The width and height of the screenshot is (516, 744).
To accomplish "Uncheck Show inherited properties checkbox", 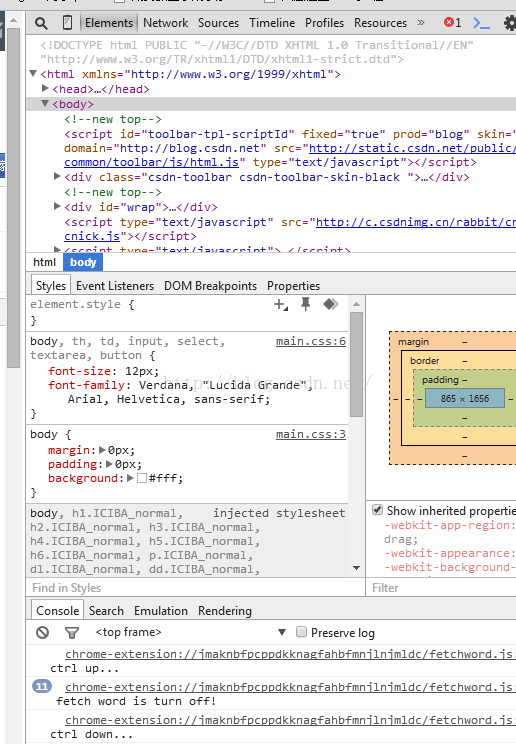I will 377,510.
